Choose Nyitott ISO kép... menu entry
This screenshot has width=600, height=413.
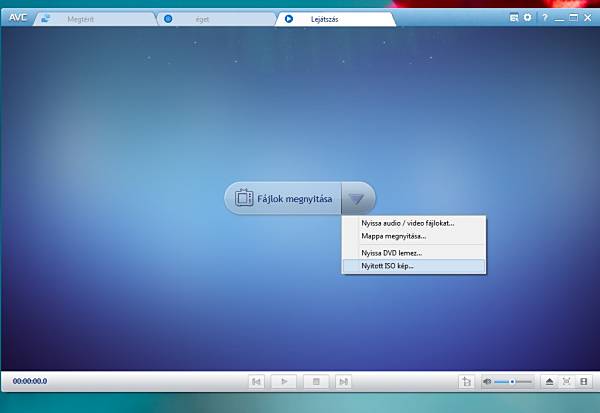coord(414,266)
